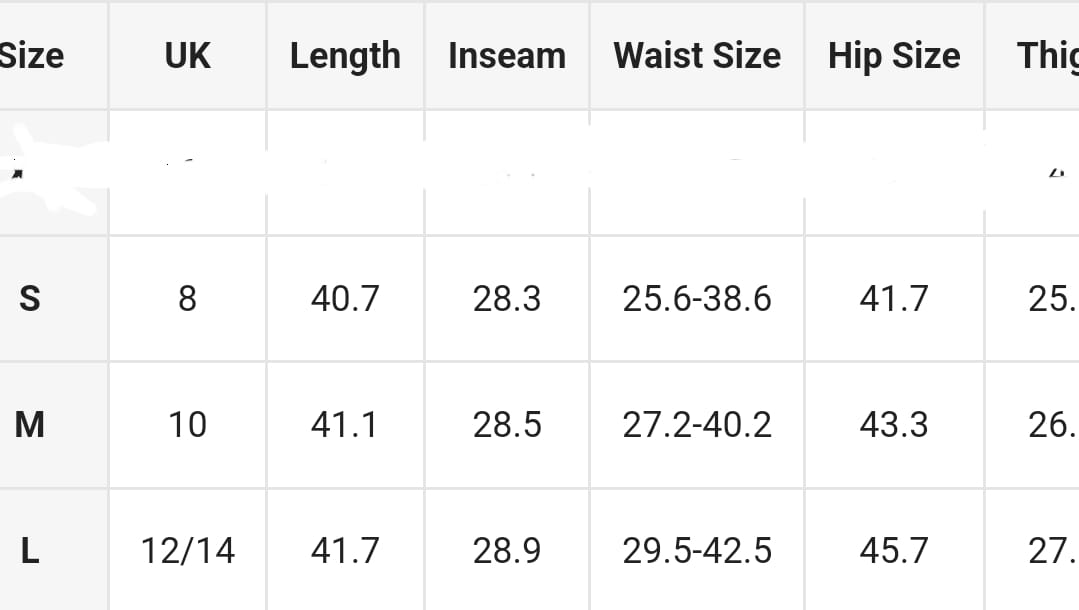1079x610 pixels.
Task: Click the UK size 10 cell
Action: [x=187, y=424]
